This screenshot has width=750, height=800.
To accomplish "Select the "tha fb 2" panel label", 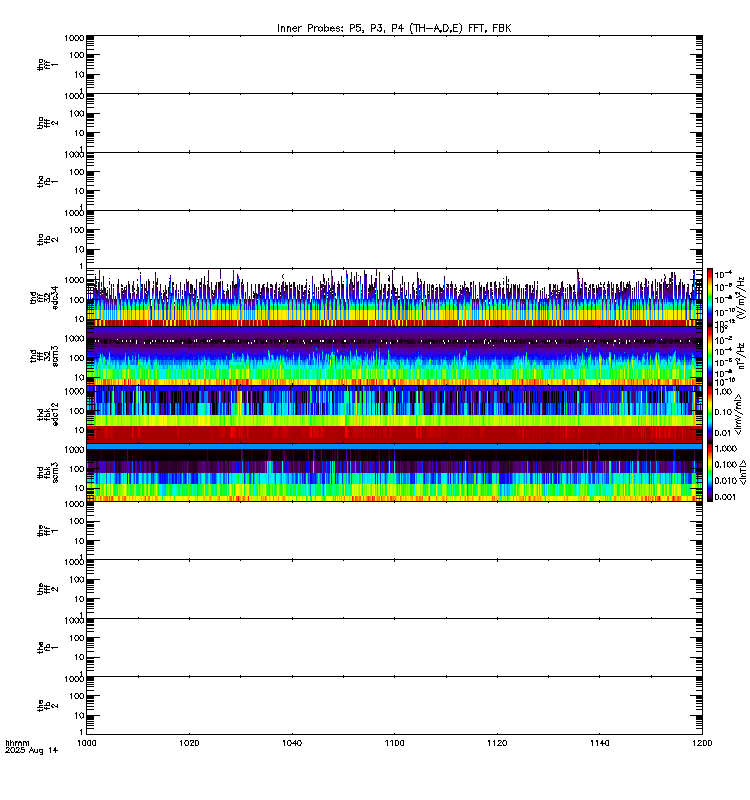I will [47, 239].
